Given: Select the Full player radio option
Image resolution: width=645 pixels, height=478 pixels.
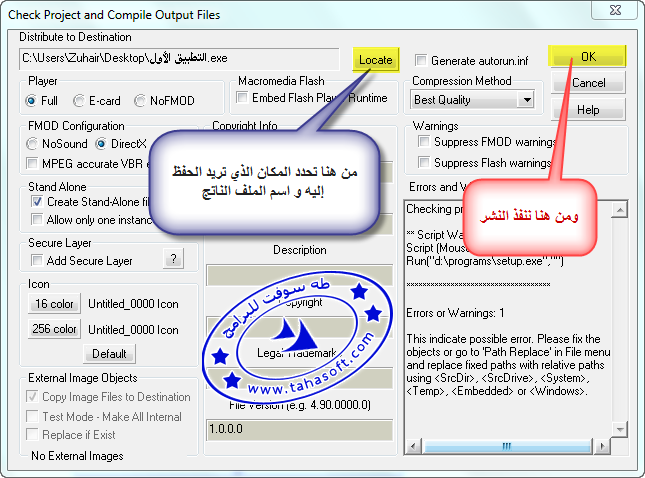Looking at the screenshot, I should tap(32, 101).
